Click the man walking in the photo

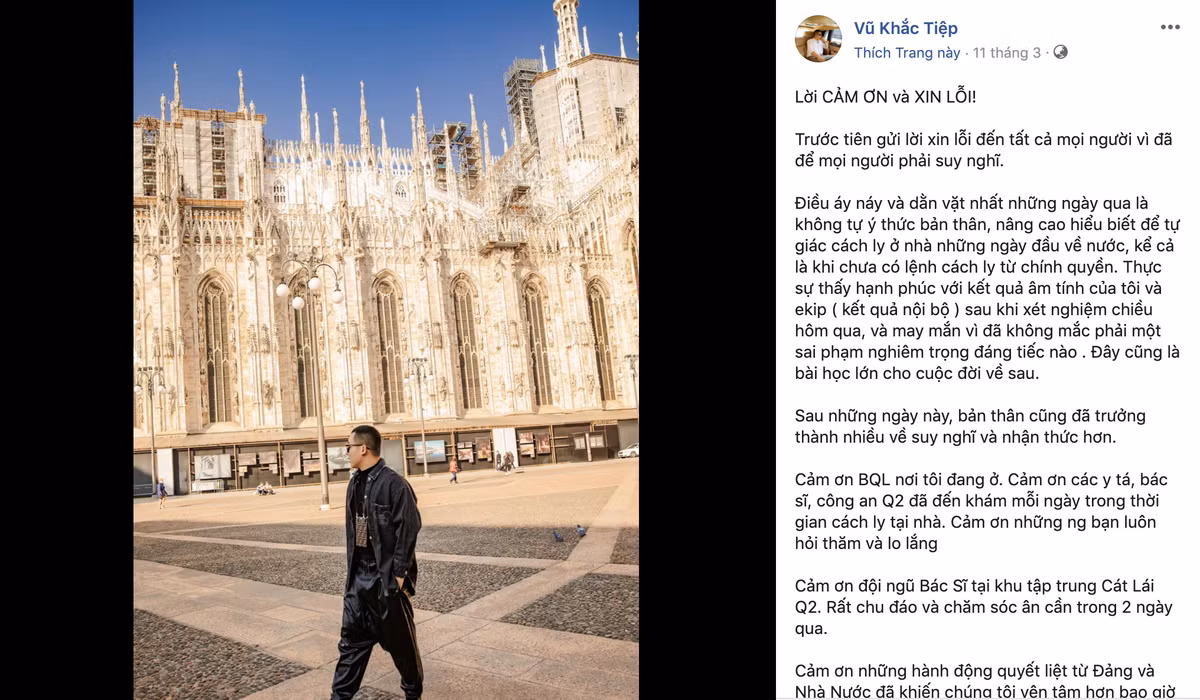click(x=380, y=562)
